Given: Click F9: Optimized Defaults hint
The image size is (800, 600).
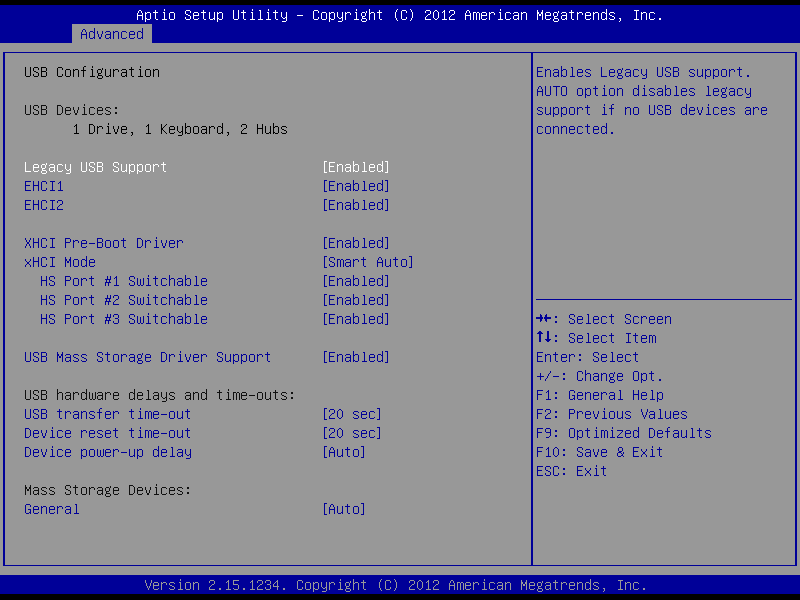Looking at the screenshot, I should click(x=623, y=433).
